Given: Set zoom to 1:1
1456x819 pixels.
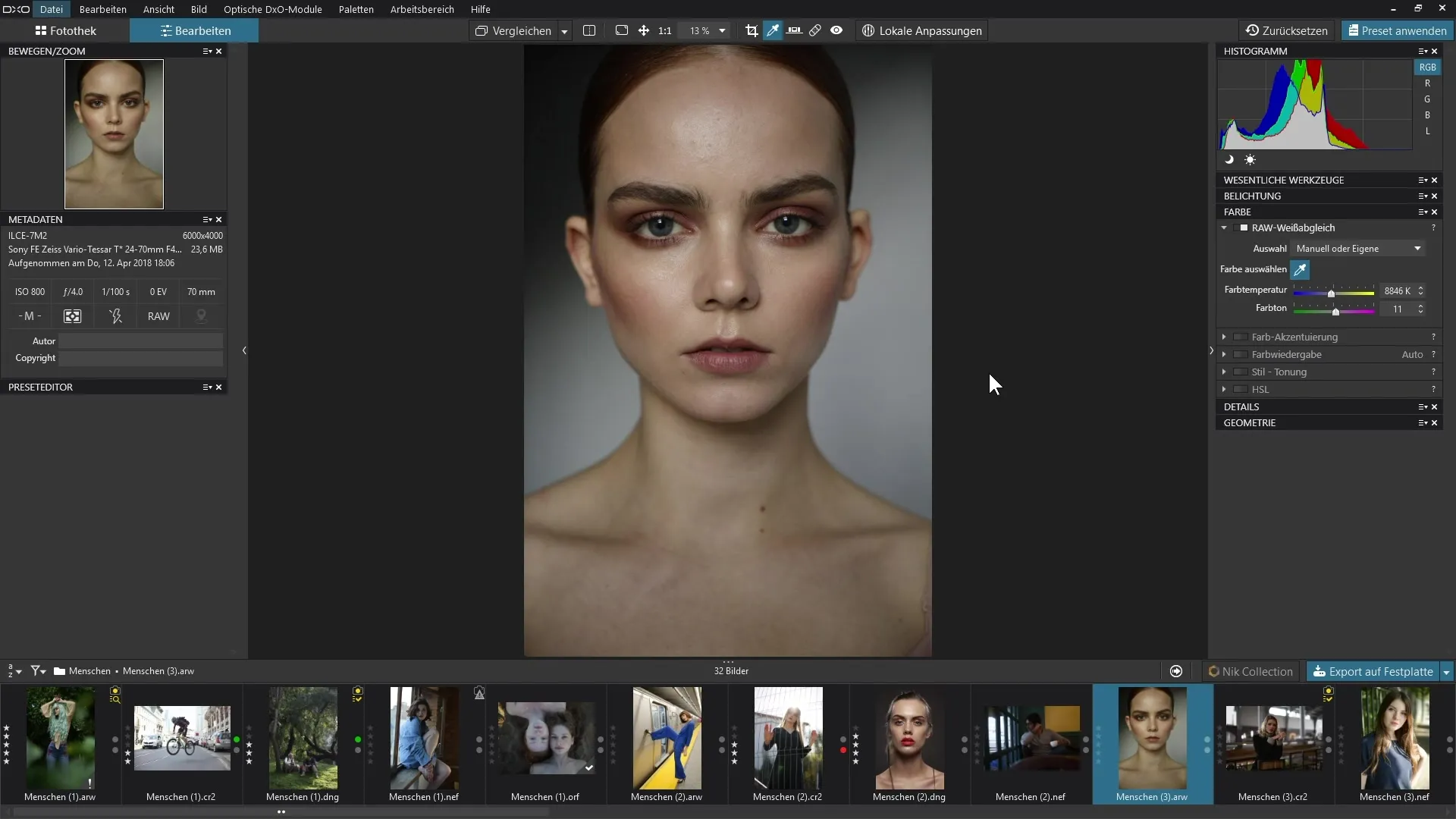Looking at the screenshot, I should (x=665, y=31).
